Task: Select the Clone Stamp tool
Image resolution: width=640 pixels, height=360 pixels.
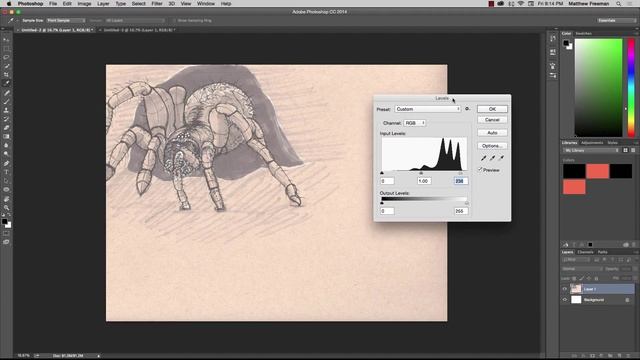Action: tap(6, 110)
